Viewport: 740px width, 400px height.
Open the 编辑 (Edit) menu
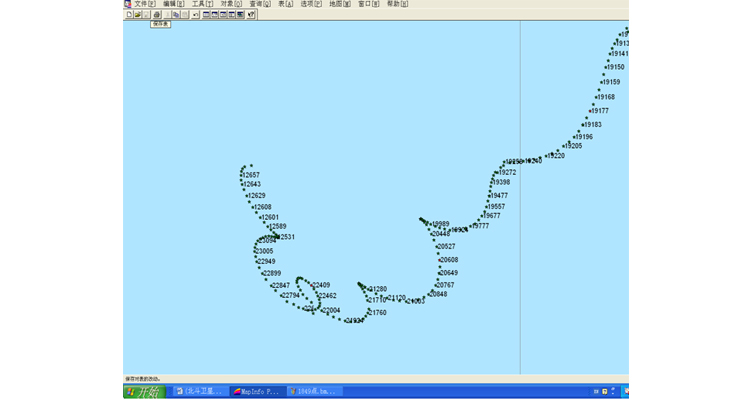[174, 4]
